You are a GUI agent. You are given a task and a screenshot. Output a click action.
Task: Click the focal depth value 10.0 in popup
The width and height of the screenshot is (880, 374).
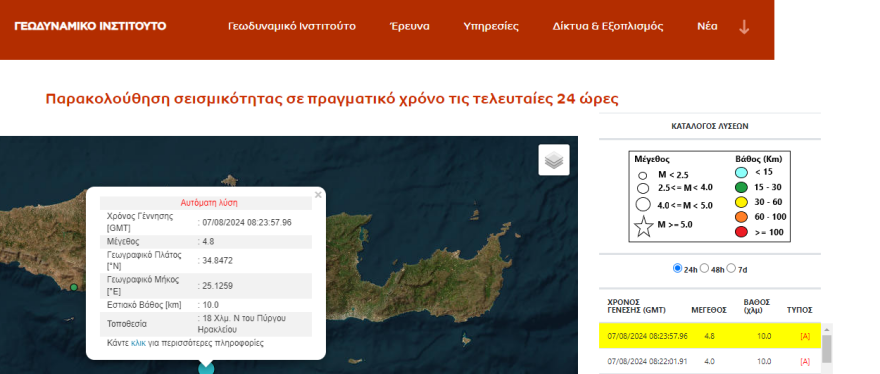pos(210,305)
